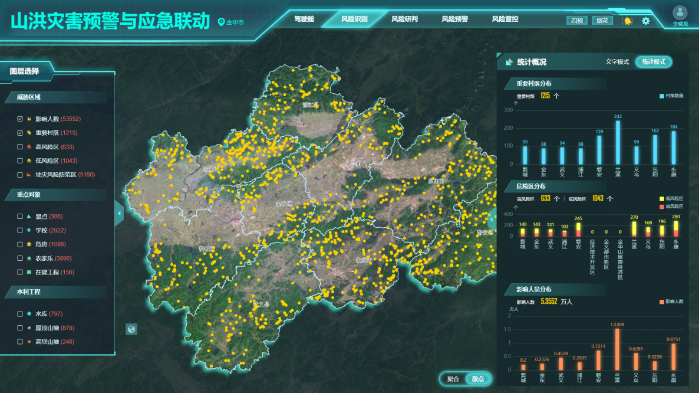699x393 pixels.
Task: Switch map points to 聚合 mode
Action: click(x=453, y=379)
